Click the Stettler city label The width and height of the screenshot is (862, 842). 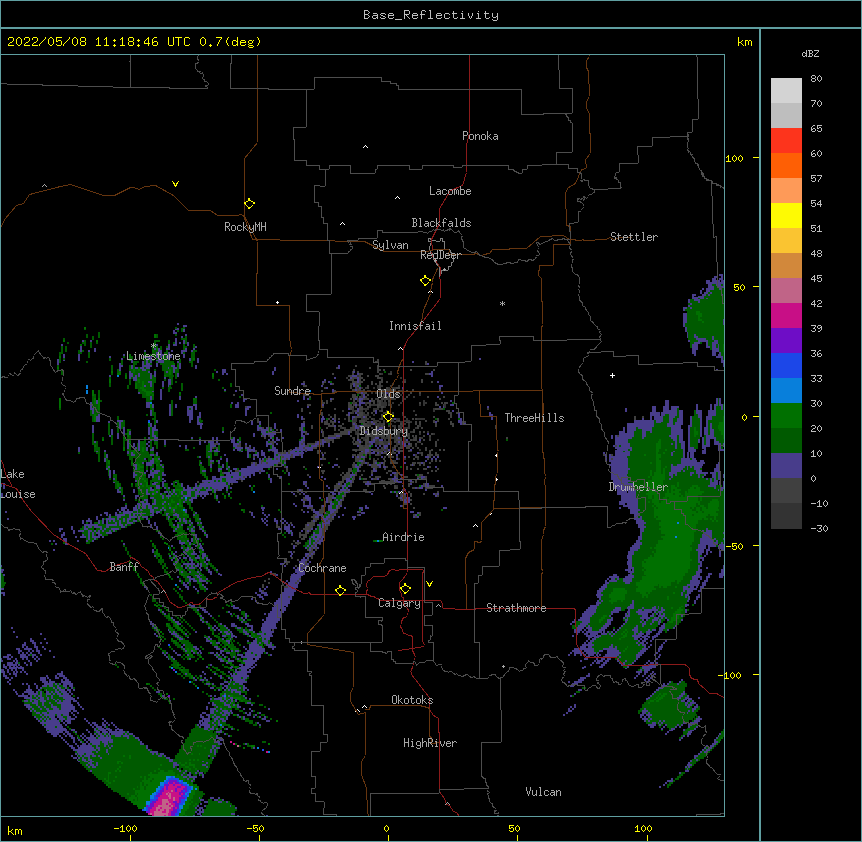[634, 237]
